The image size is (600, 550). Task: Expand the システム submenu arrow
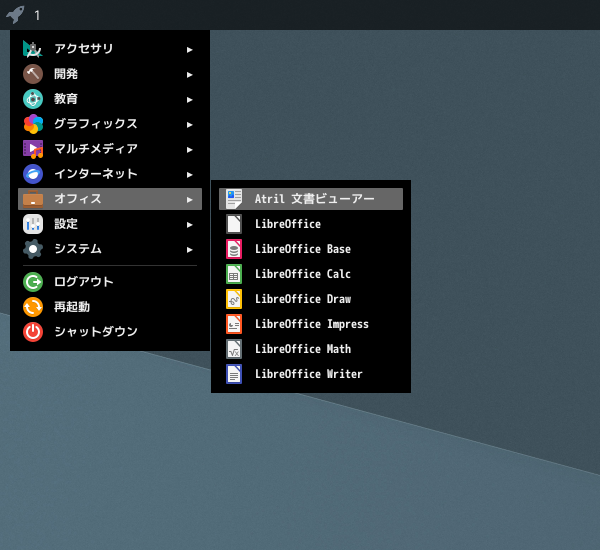coord(189,250)
